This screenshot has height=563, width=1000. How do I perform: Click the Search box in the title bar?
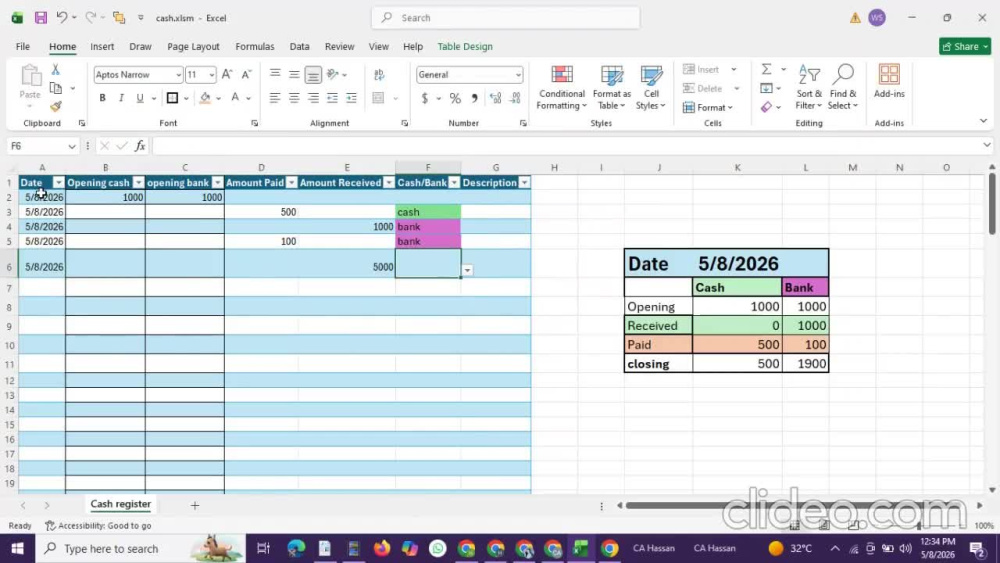click(506, 18)
